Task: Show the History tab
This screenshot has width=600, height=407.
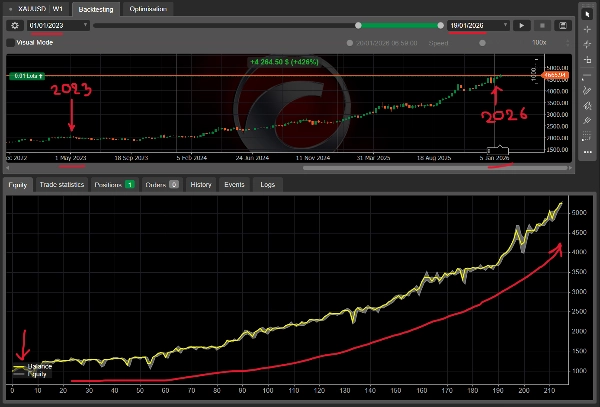Action: point(201,185)
